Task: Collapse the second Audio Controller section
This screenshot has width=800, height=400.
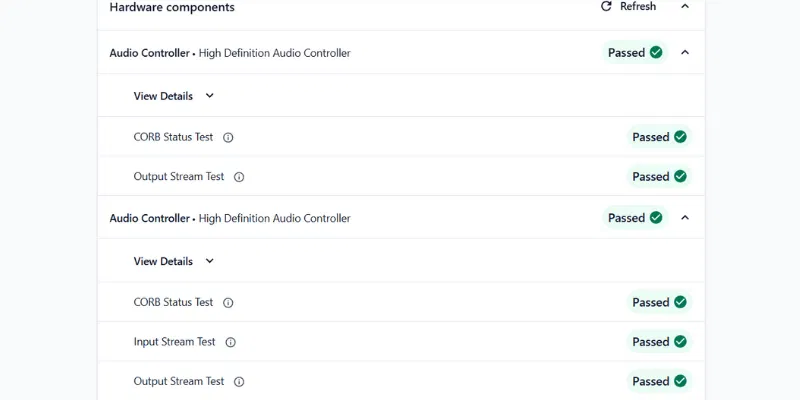Action: 685,217
